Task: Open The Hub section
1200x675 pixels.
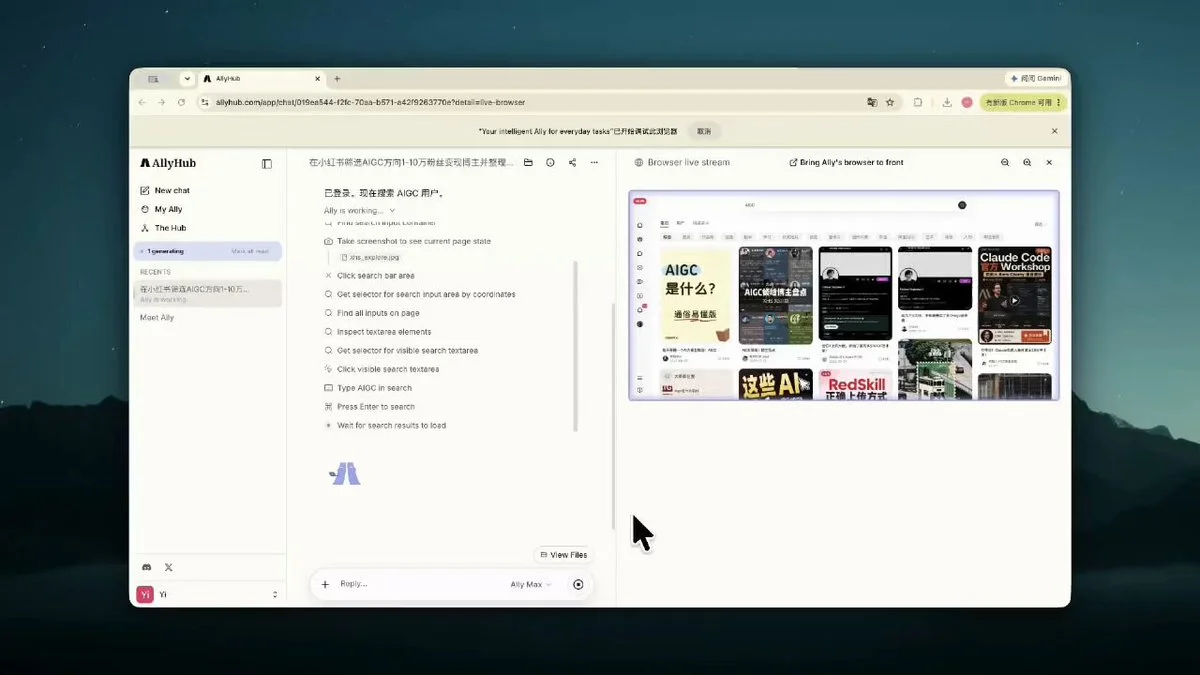Action: tap(163, 228)
